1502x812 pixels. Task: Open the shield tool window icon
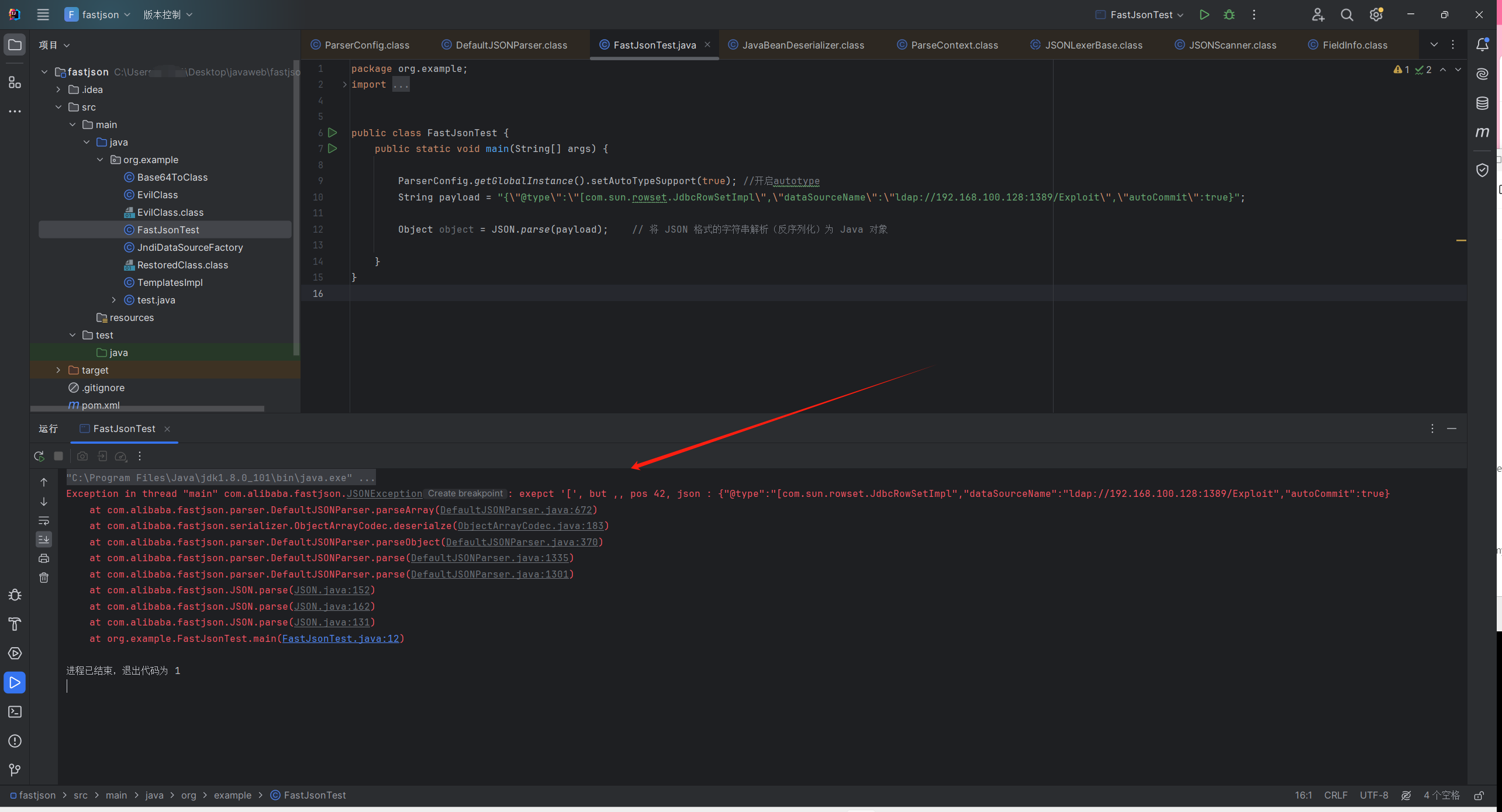[1482, 170]
